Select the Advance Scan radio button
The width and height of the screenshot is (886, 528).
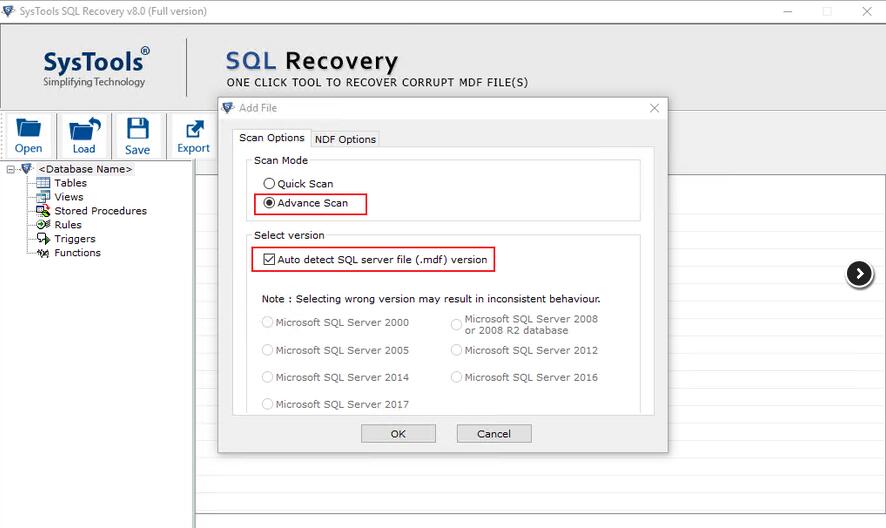coord(269,202)
